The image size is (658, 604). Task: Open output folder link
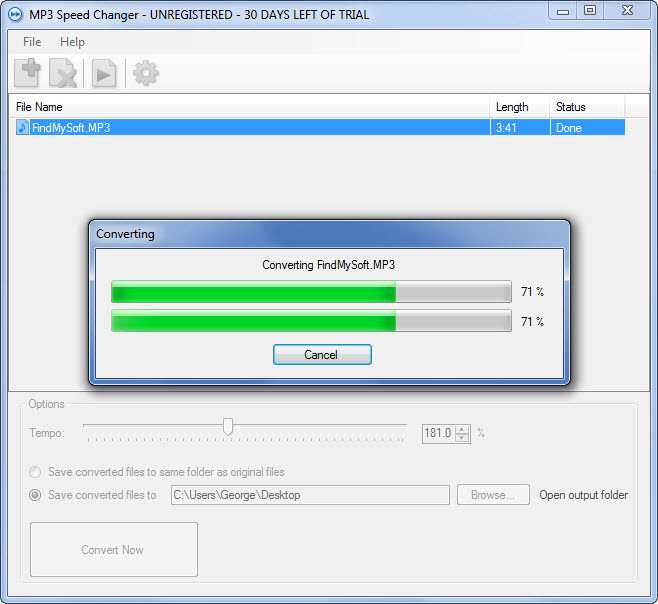tap(583, 495)
